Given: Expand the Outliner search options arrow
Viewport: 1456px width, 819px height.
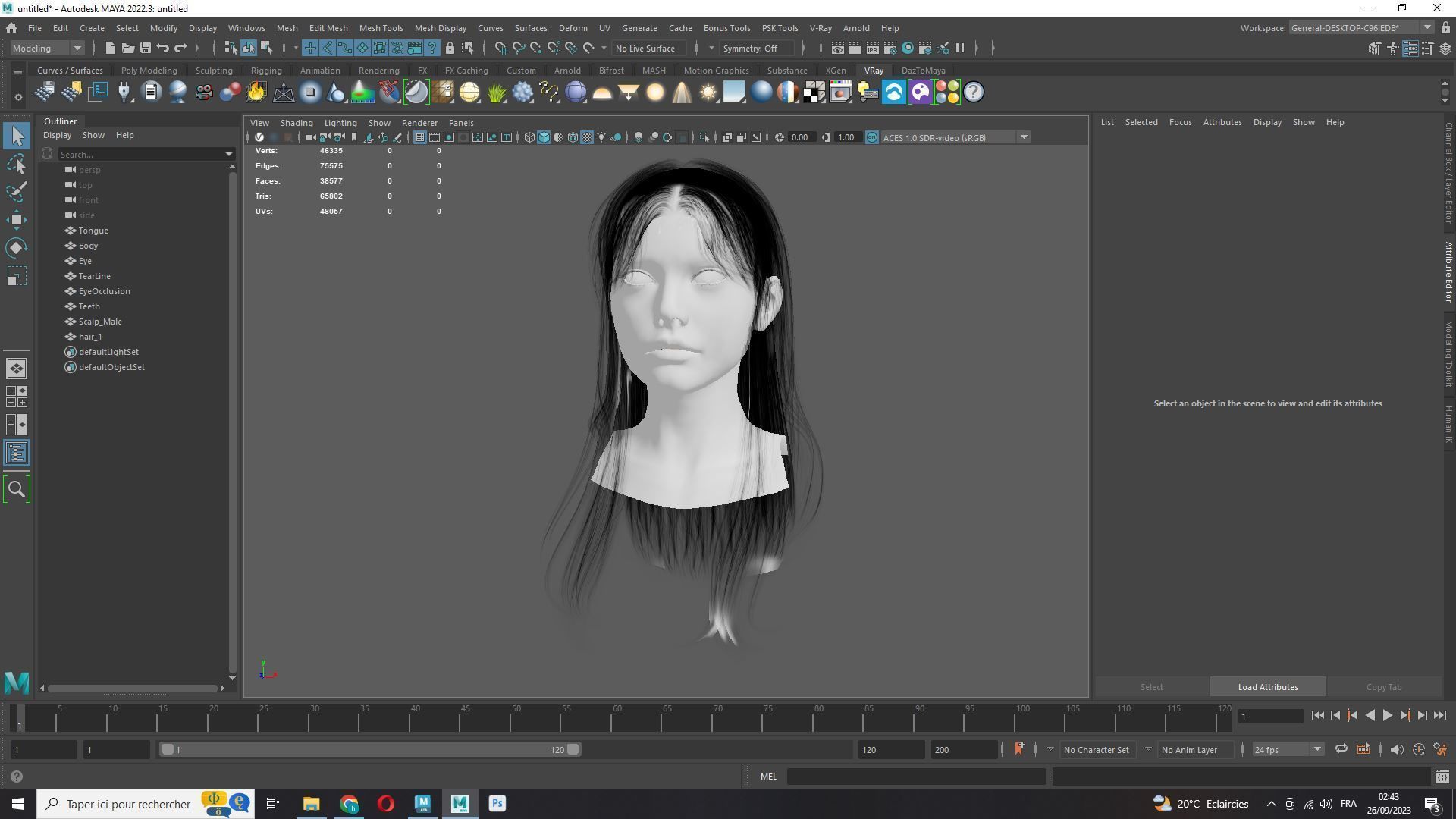Looking at the screenshot, I should pos(229,155).
